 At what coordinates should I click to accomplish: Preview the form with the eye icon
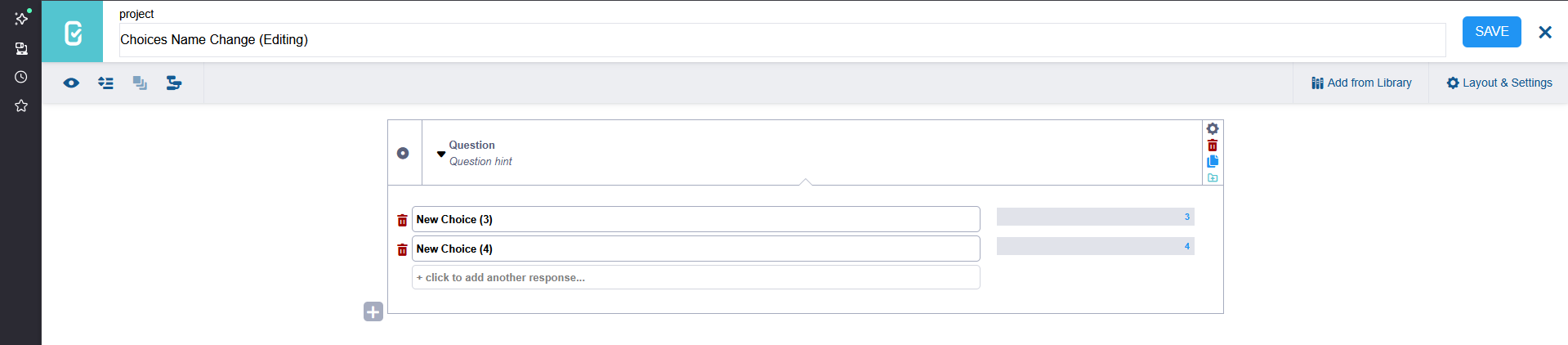click(71, 83)
